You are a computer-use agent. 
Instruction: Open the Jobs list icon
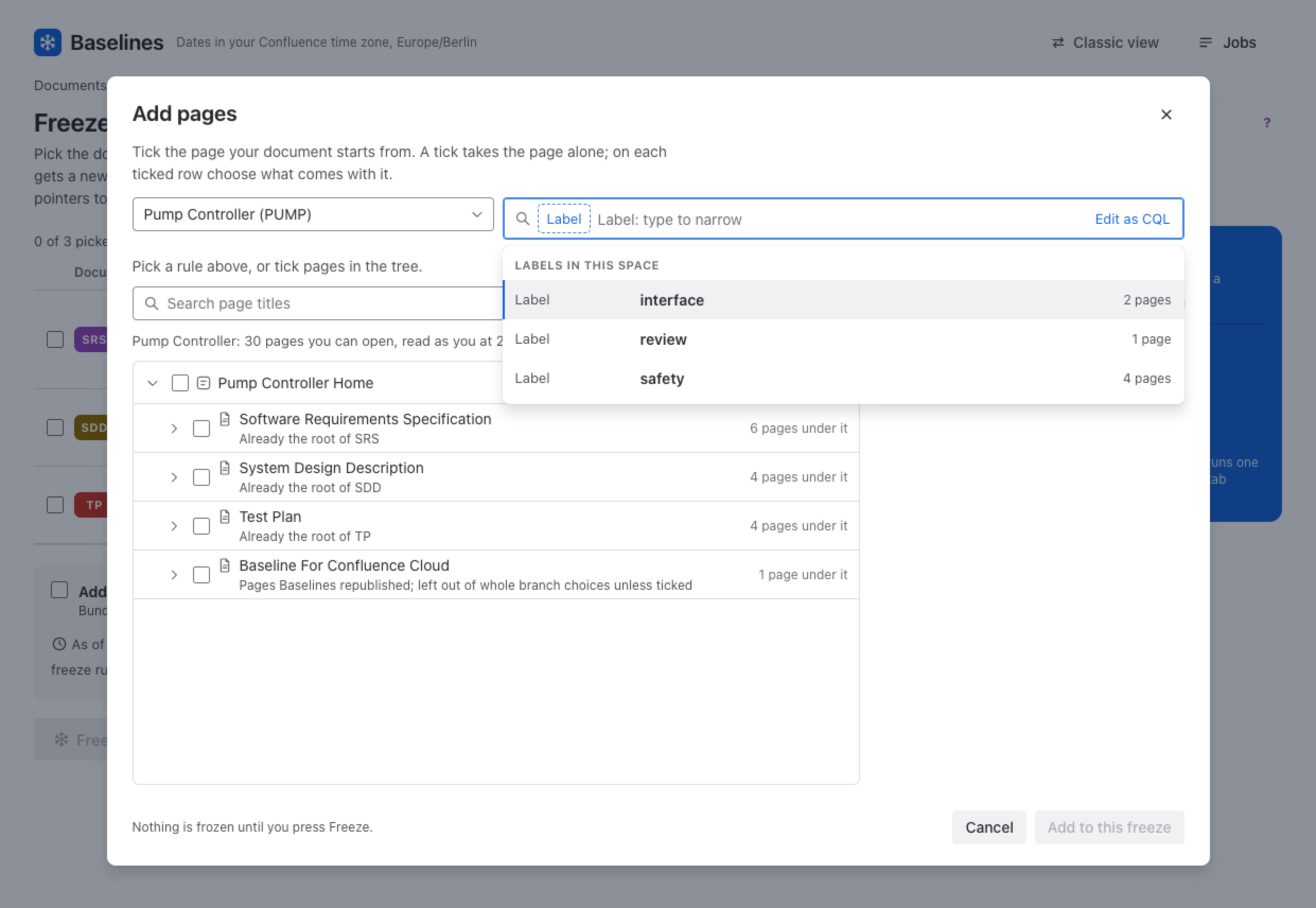click(1205, 42)
